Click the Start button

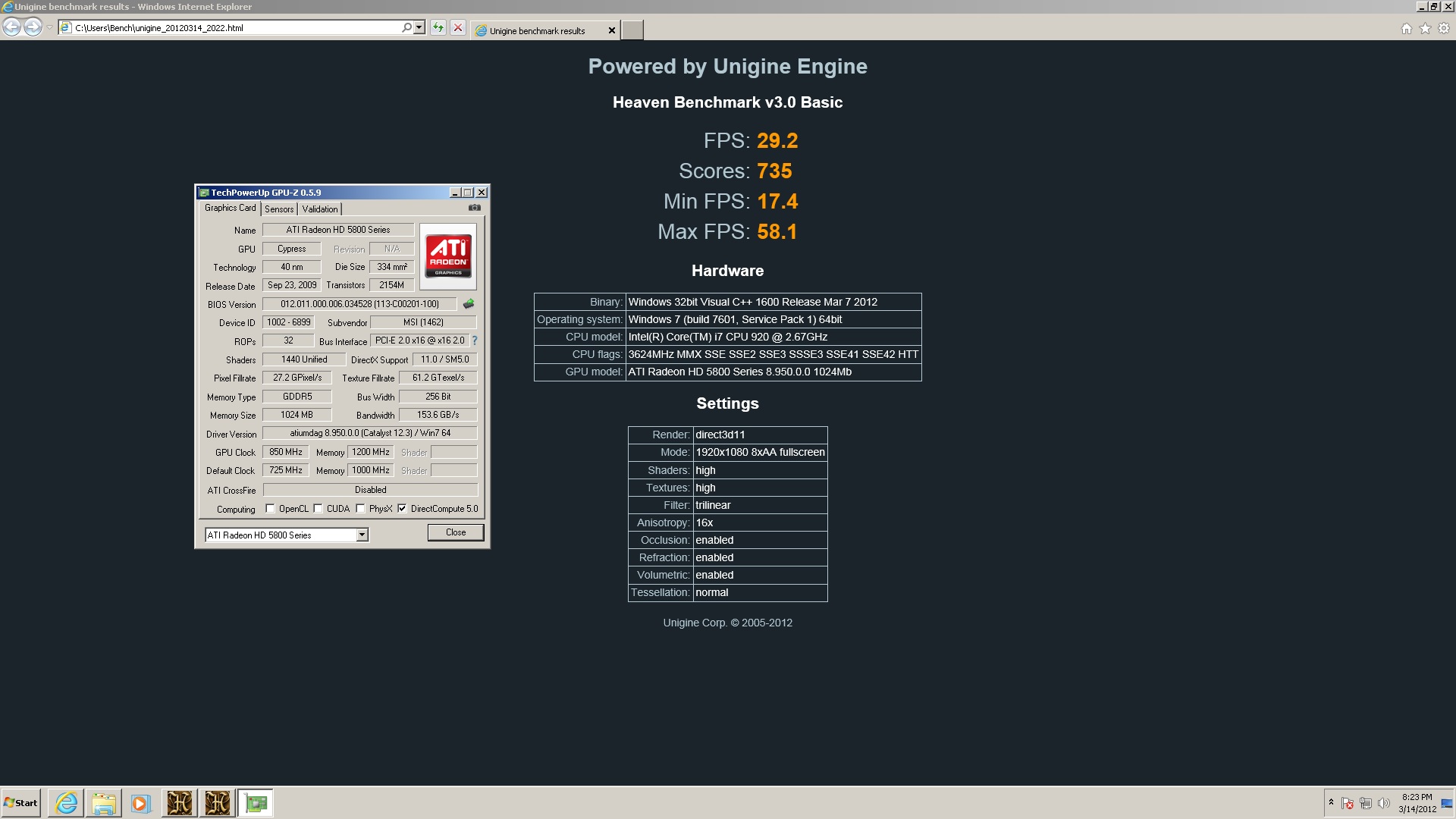(20, 803)
